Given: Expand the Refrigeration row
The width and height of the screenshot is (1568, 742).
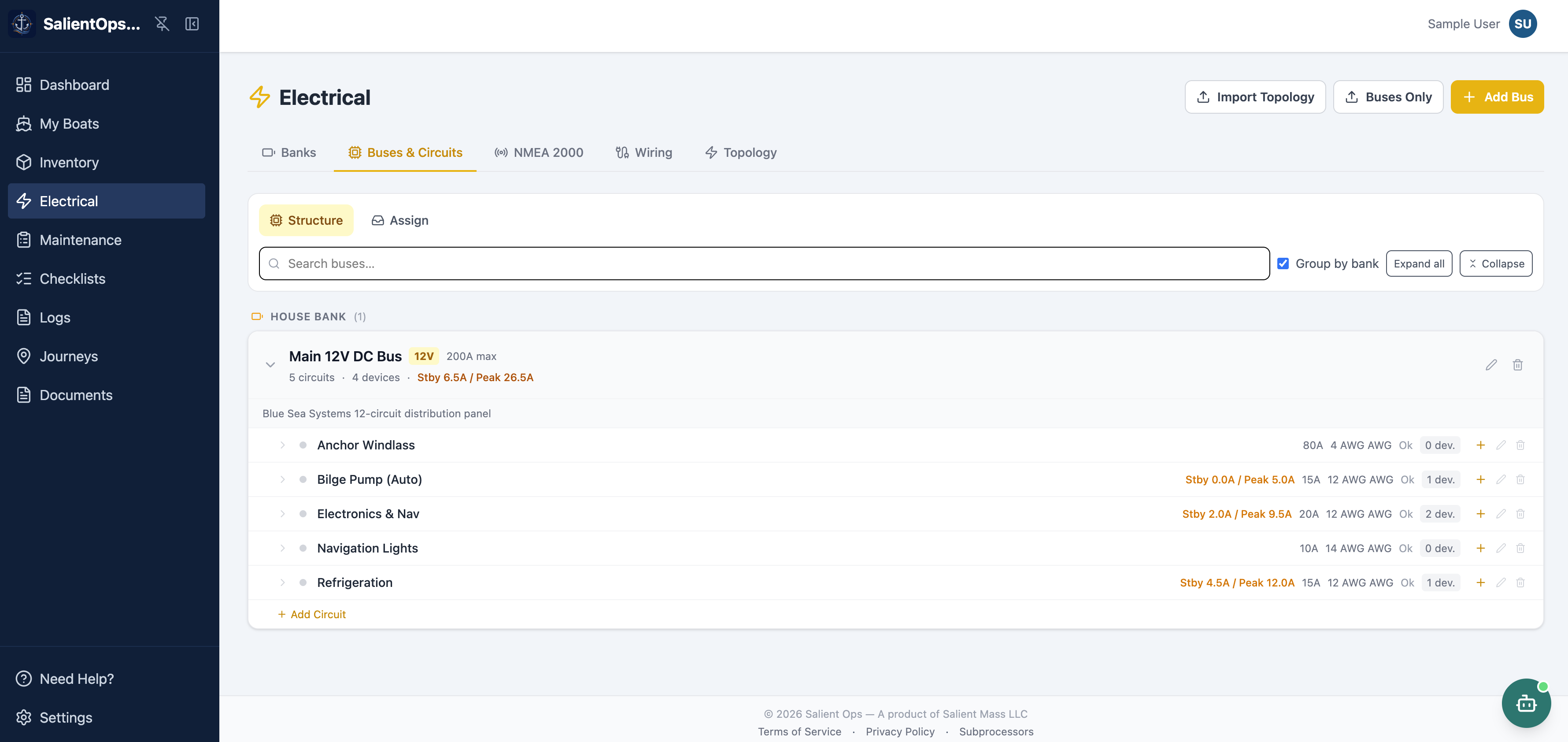Looking at the screenshot, I should tap(282, 582).
